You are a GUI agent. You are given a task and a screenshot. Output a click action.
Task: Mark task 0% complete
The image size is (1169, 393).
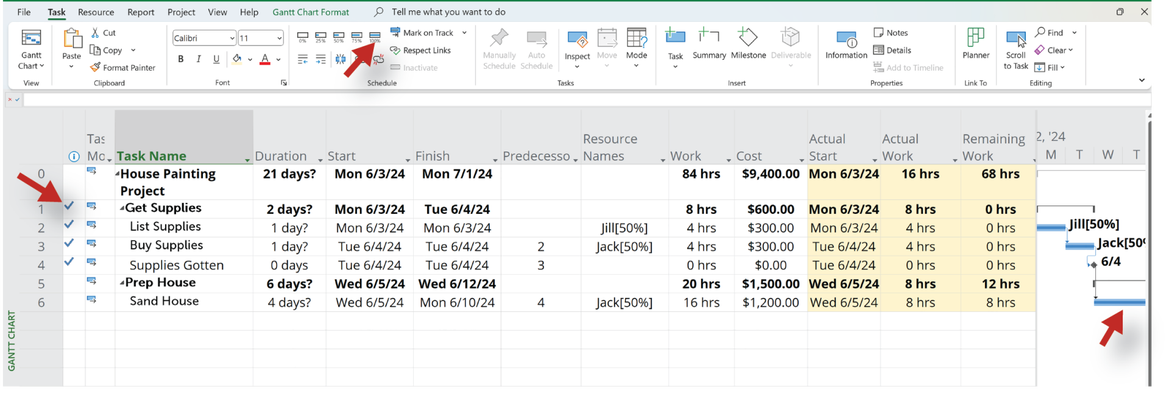[302, 37]
